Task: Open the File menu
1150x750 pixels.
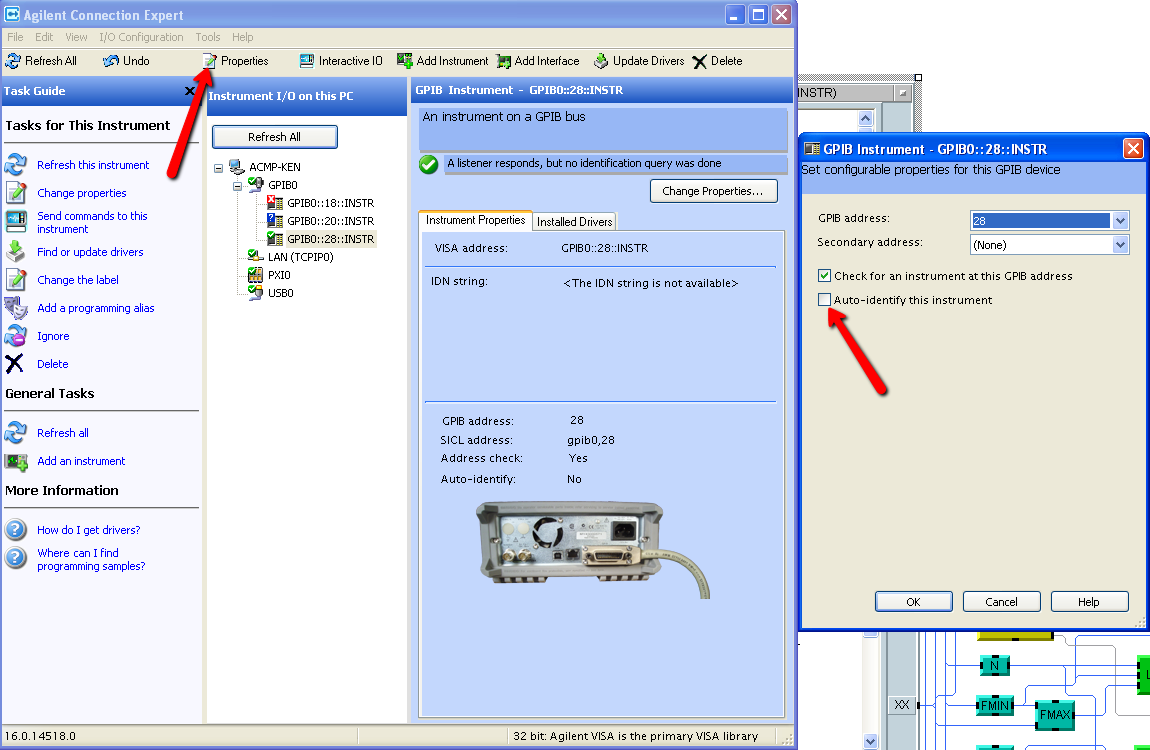Action: (15, 37)
